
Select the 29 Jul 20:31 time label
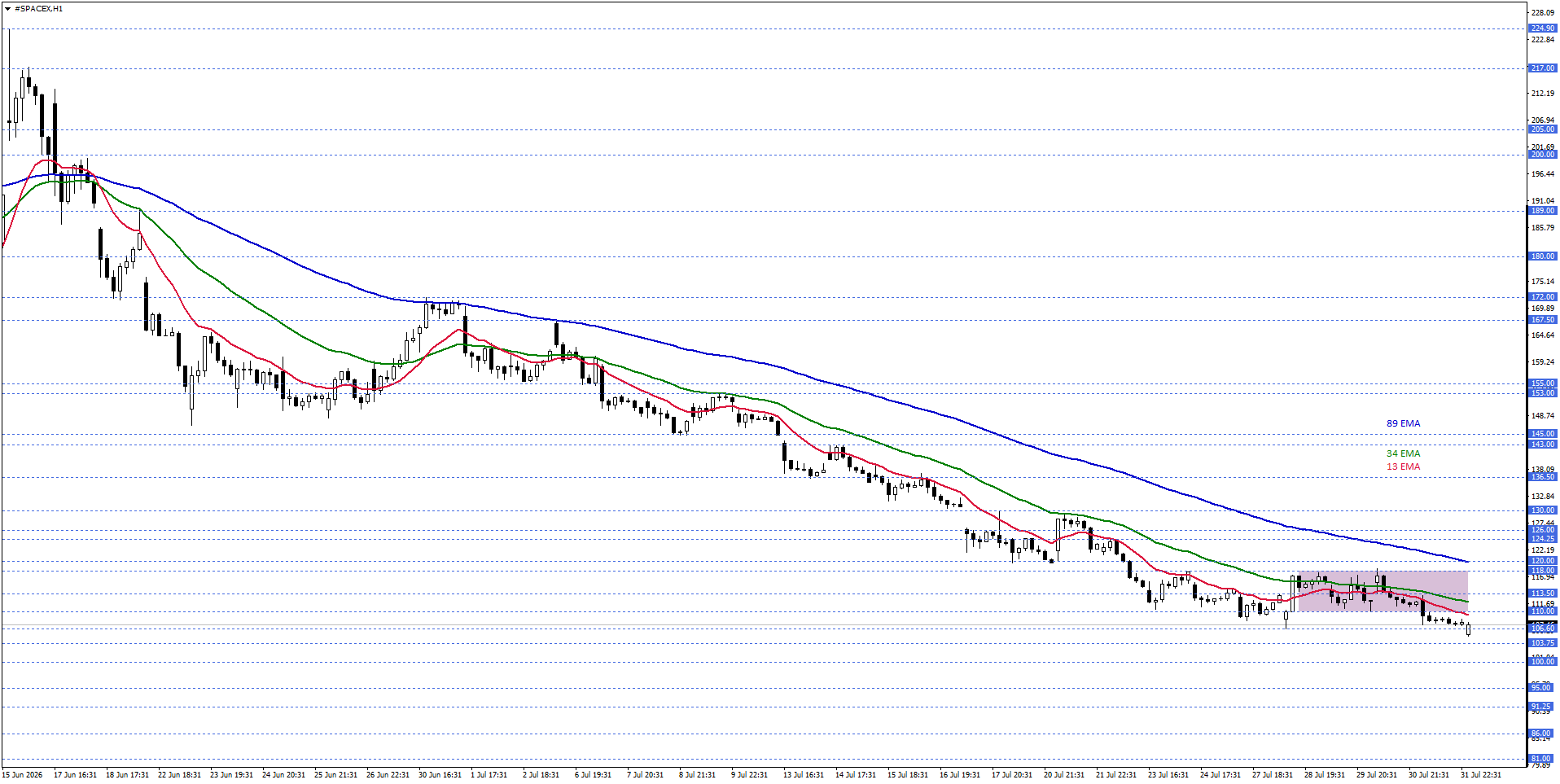(1378, 775)
